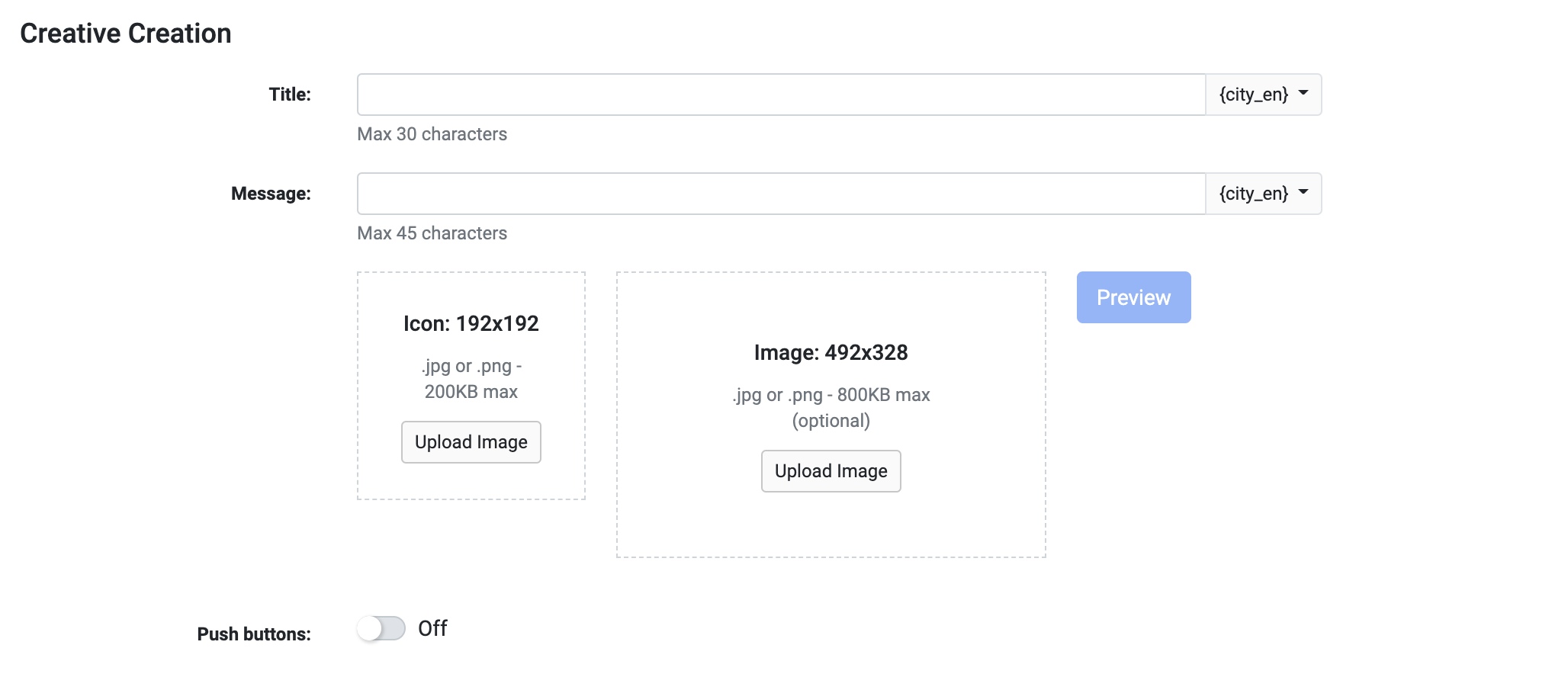Click the "Message:" field label
The image size is (1568, 677).
271,194
